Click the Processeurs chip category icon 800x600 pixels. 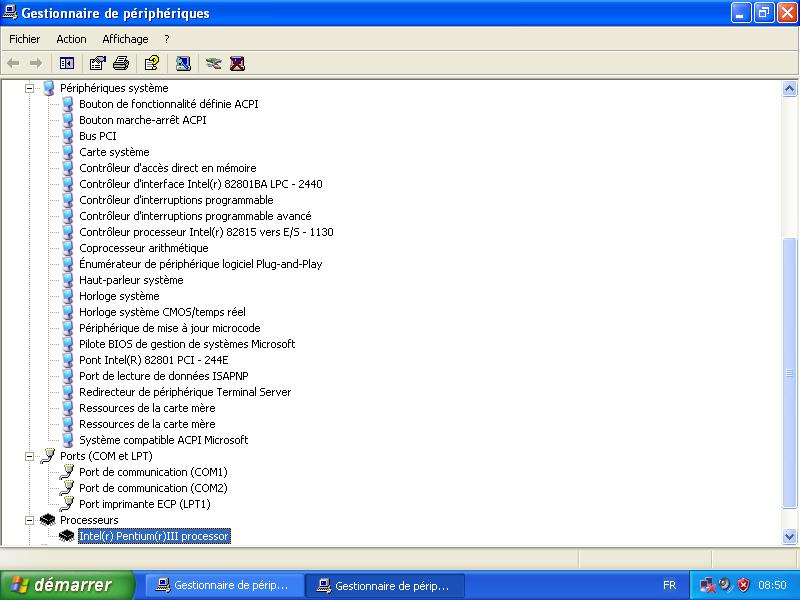tap(47, 520)
